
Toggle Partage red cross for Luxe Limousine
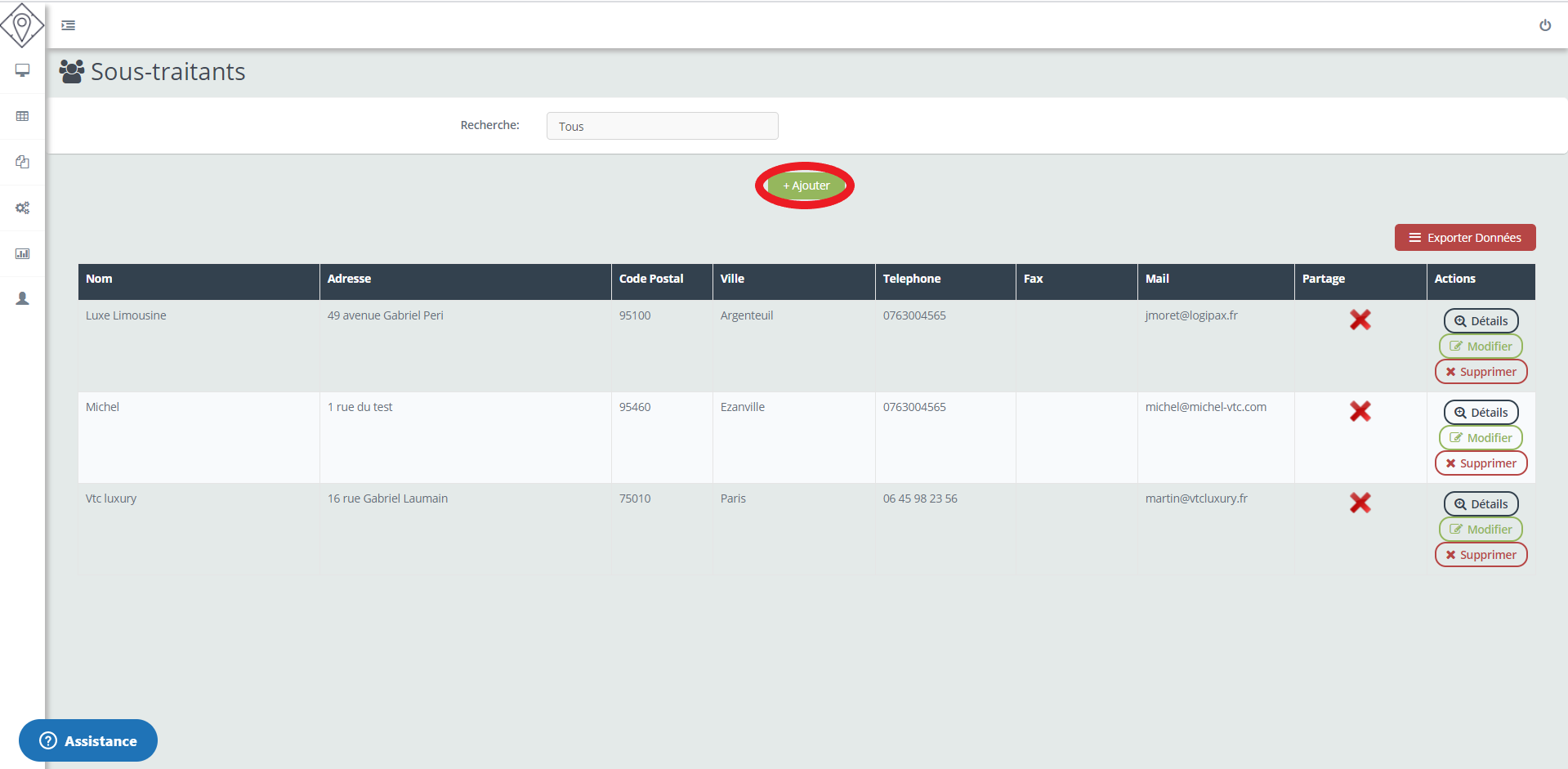click(1360, 320)
